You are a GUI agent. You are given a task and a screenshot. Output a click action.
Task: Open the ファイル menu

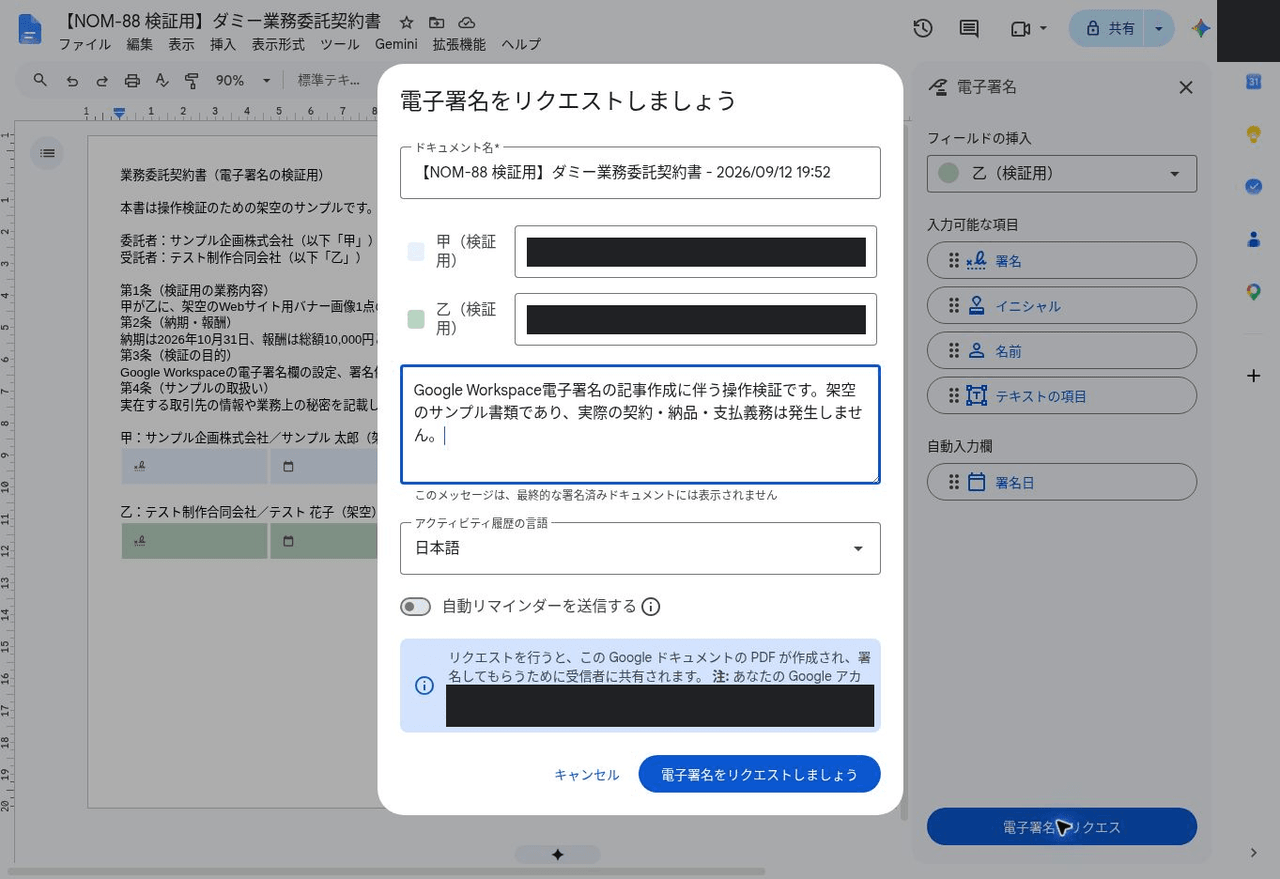[x=85, y=44]
